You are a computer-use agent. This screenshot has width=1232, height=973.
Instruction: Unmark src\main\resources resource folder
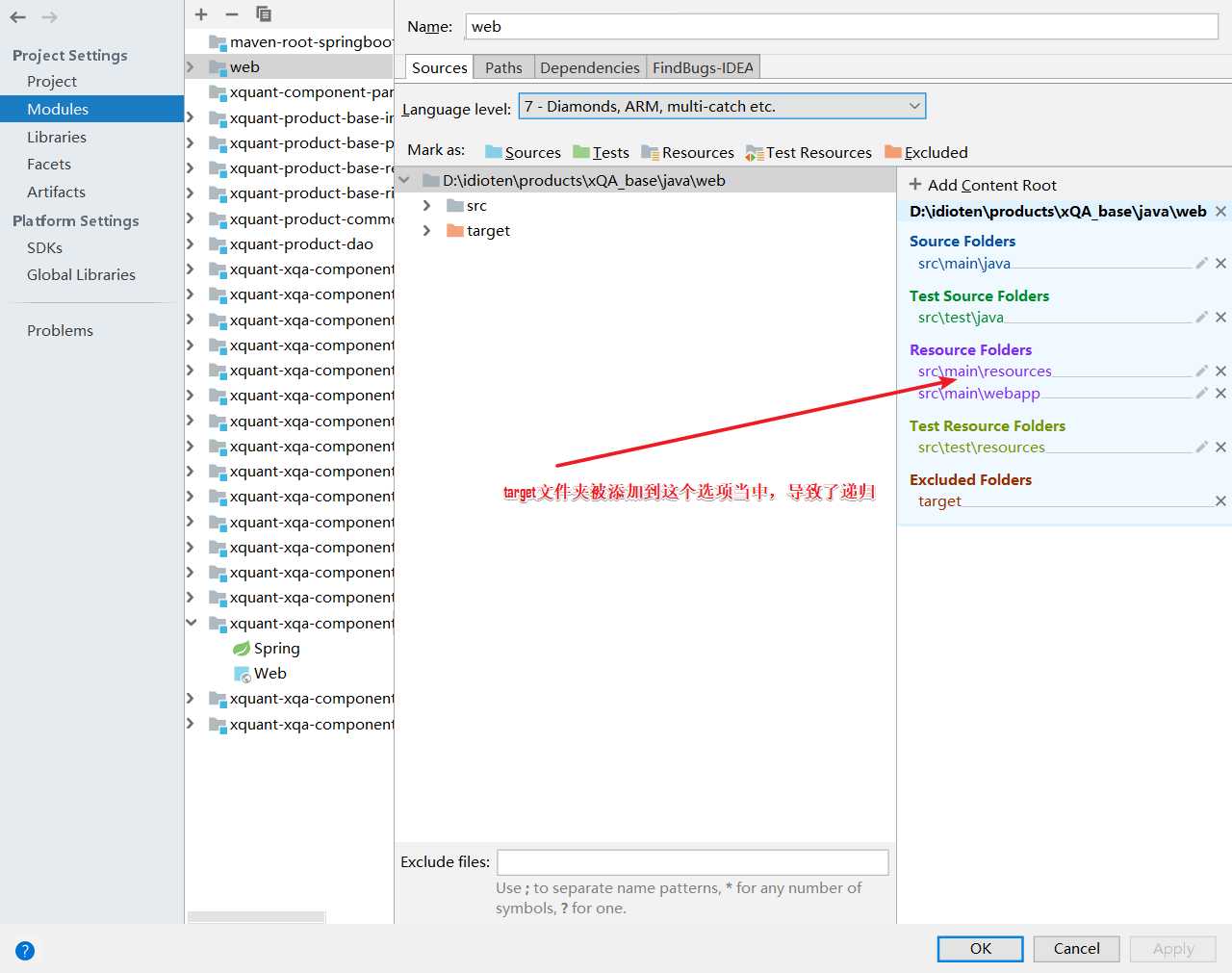tap(1220, 371)
